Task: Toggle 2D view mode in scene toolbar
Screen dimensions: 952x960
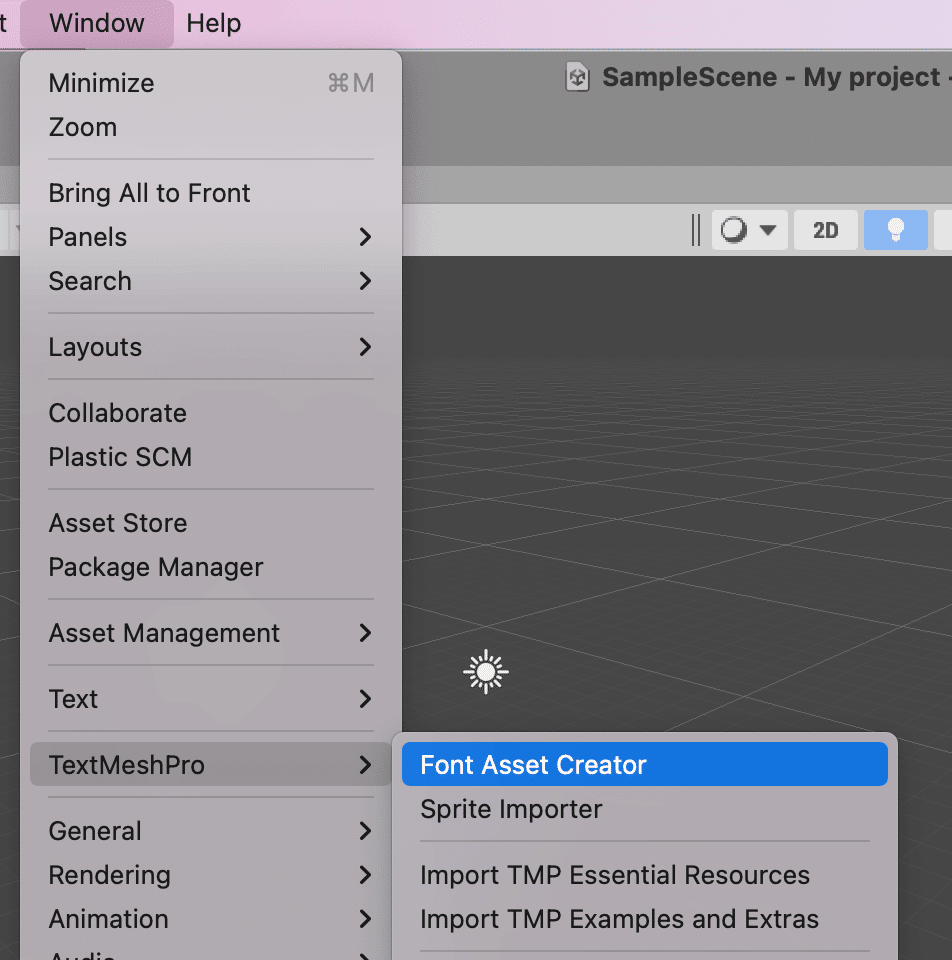Action: pos(825,230)
